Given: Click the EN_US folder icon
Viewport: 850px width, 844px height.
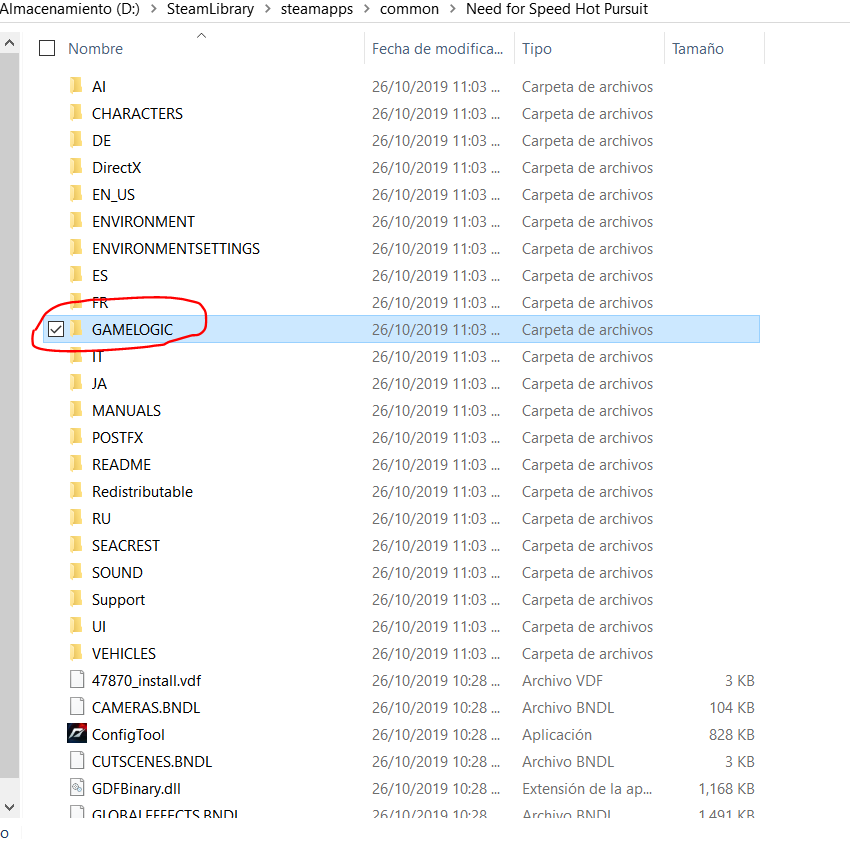Looking at the screenshot, I should (x=76, y=194).
